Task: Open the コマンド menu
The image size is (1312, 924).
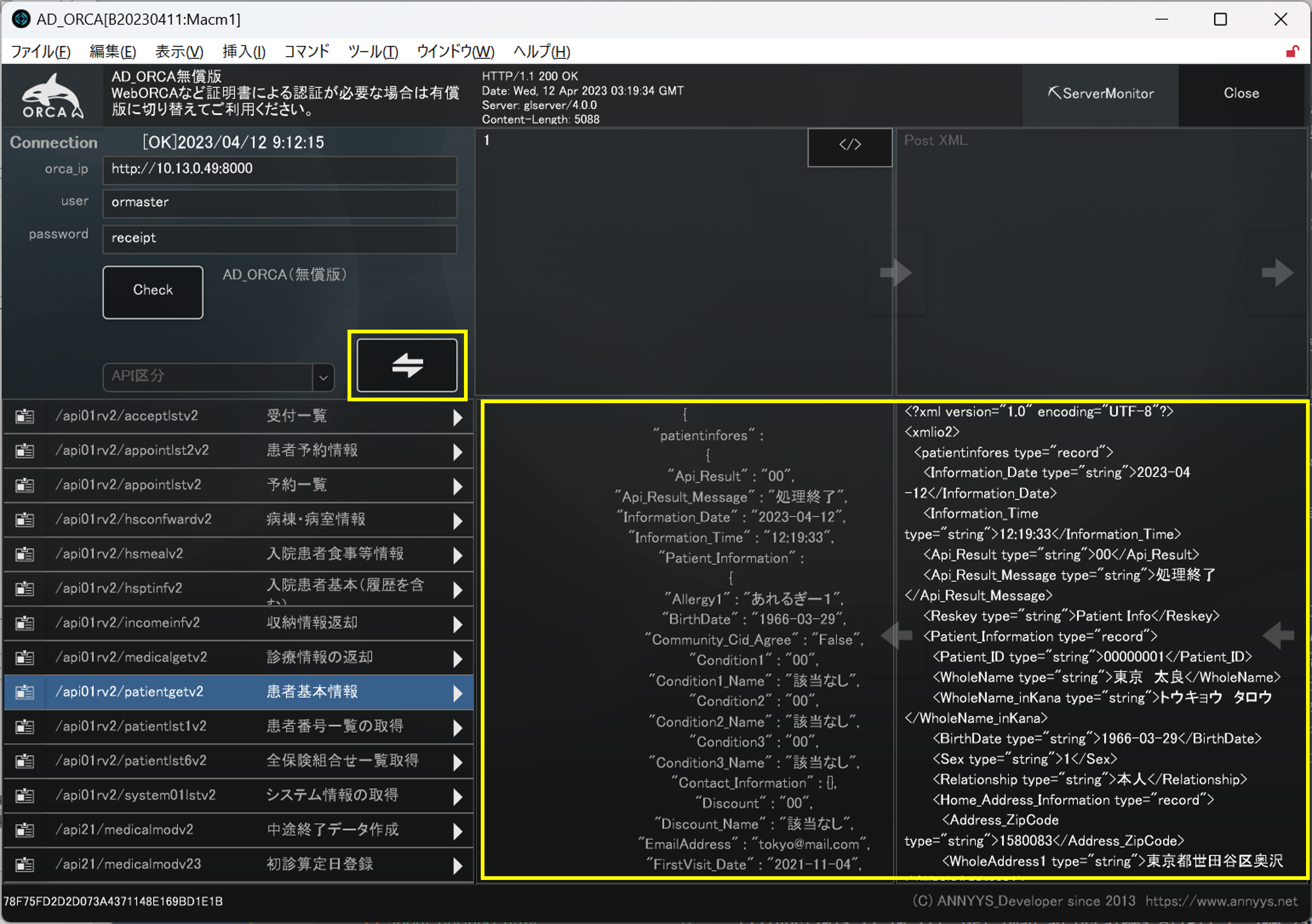Action: (x=306, y=52)
